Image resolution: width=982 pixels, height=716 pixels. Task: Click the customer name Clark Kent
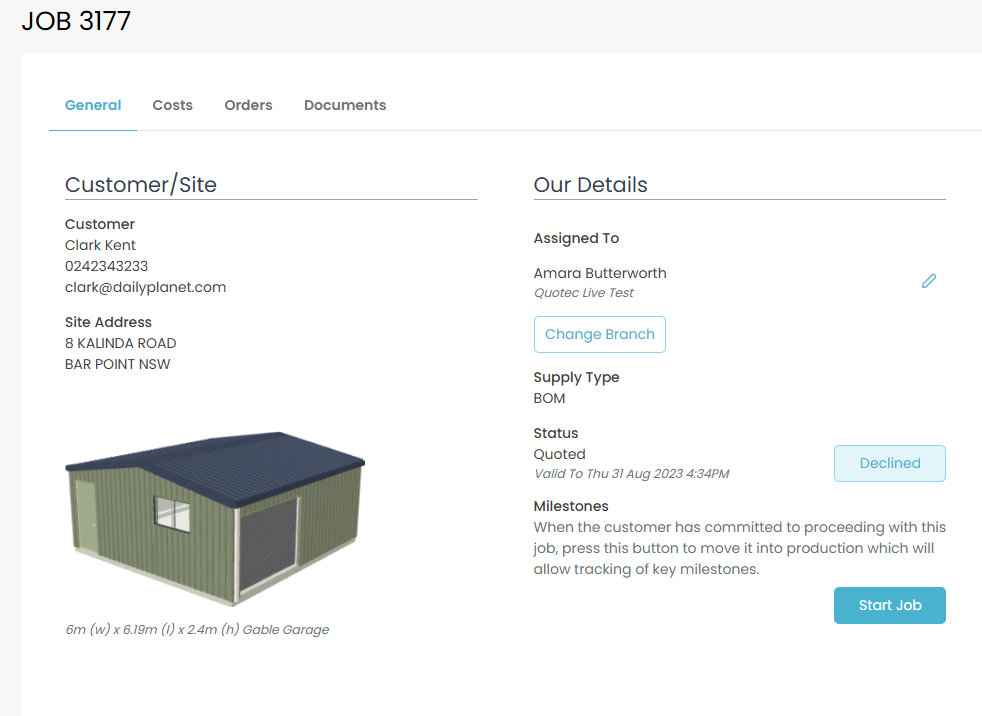(100, 245)
